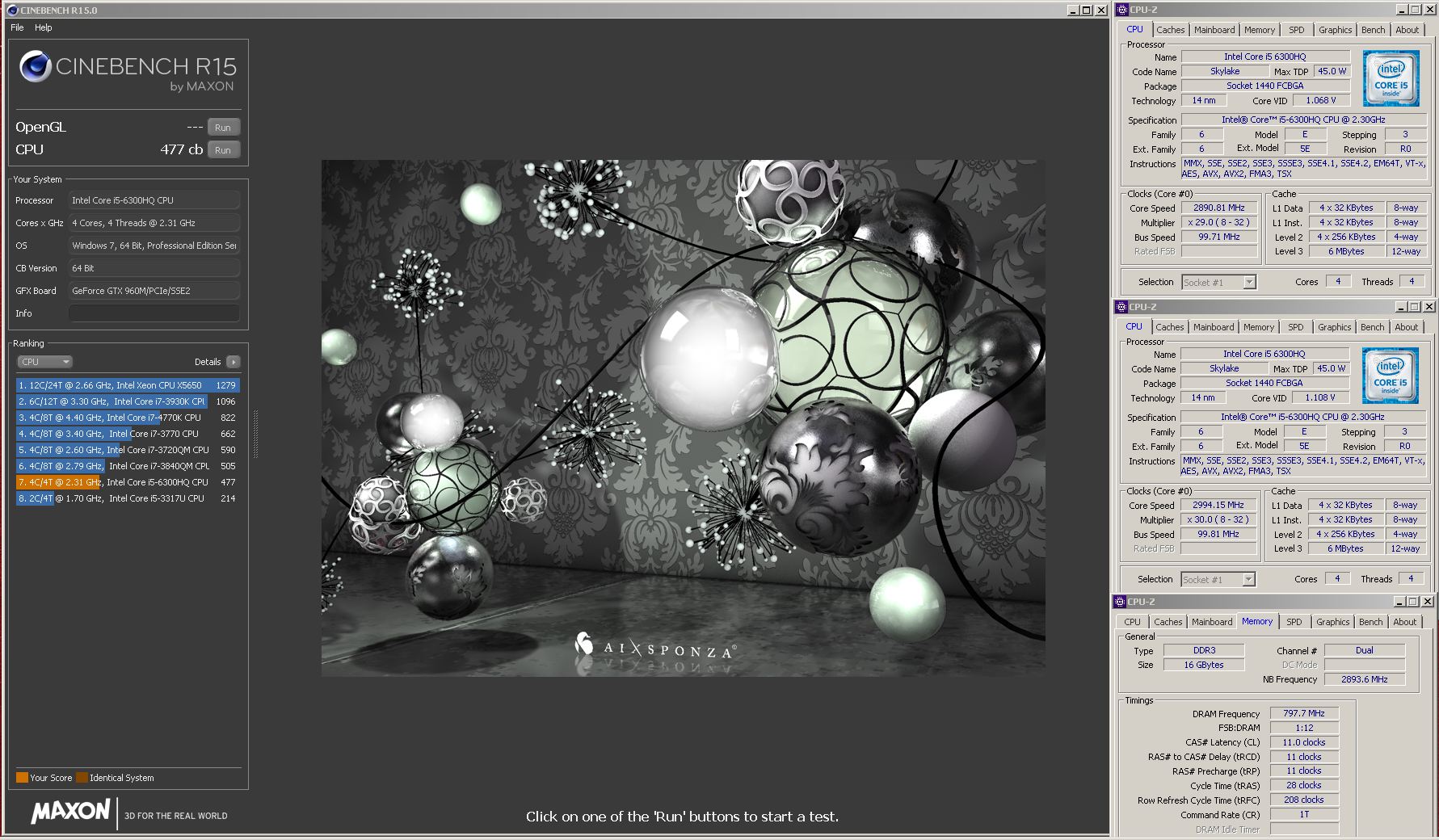Open Bench tab in middle CPU-Z window
The width and height of the screenshot is (1439, 840).
pyautogui.click(x=1372, y=327)
